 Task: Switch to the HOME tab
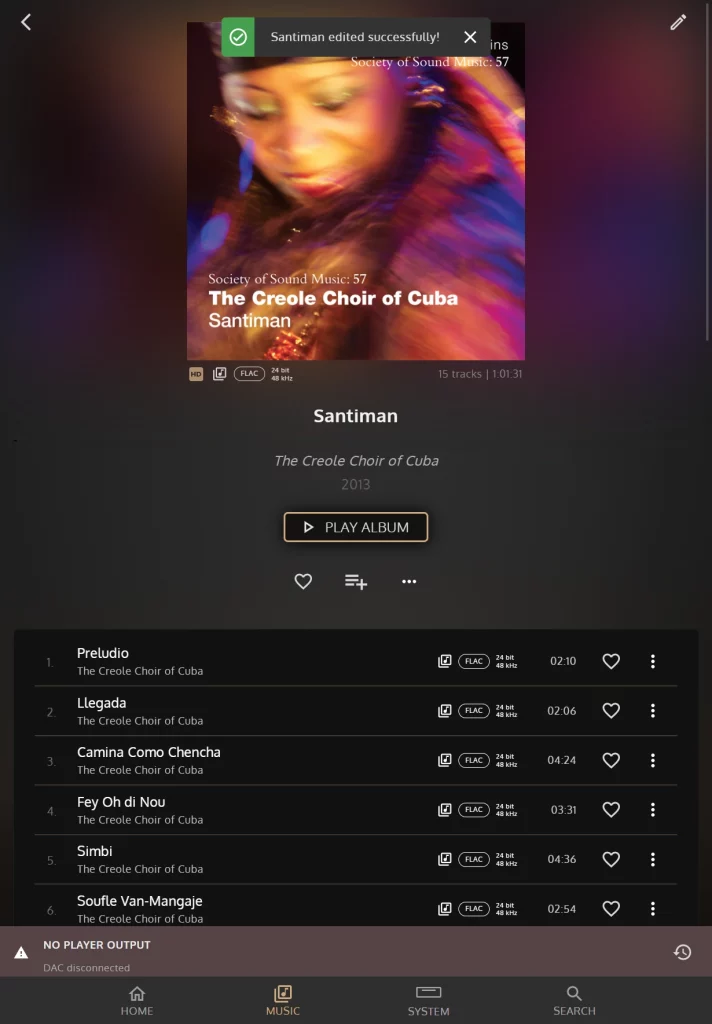tap(137, 1001)
